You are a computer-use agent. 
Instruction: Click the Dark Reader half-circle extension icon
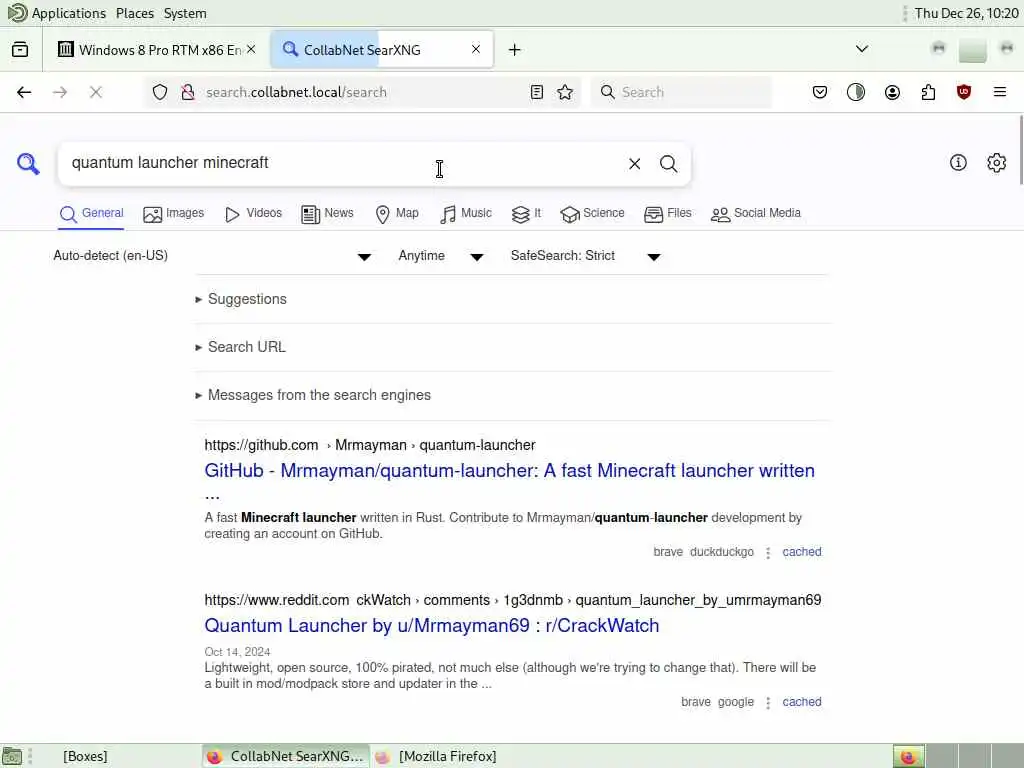click(856, 92)
